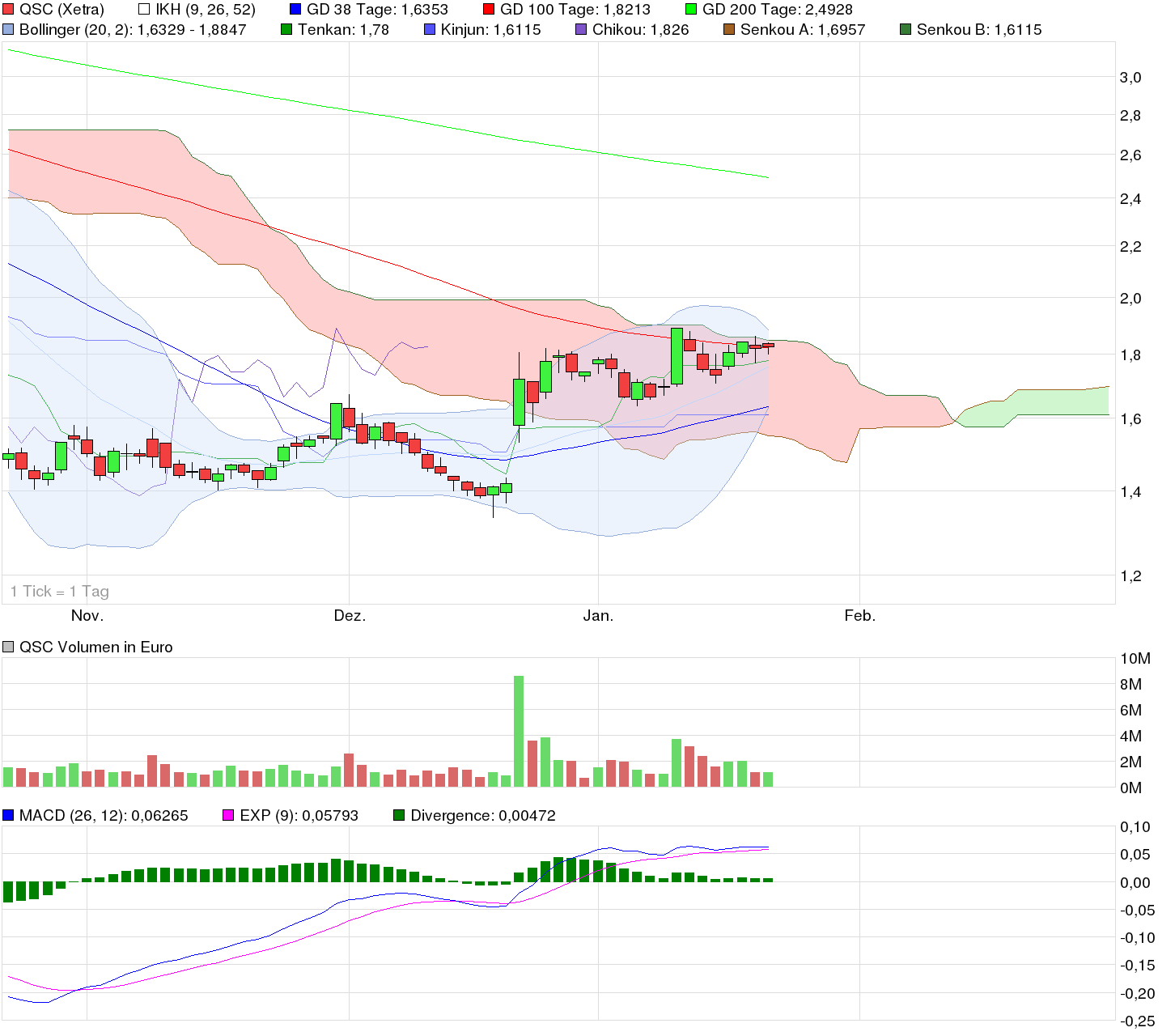Click the white IKH legend swatch
1175x1036 pixels.
click(145, 10)
